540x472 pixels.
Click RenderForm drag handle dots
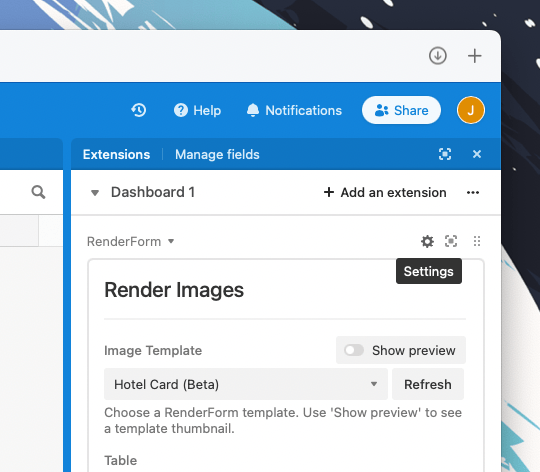point(477,241)
